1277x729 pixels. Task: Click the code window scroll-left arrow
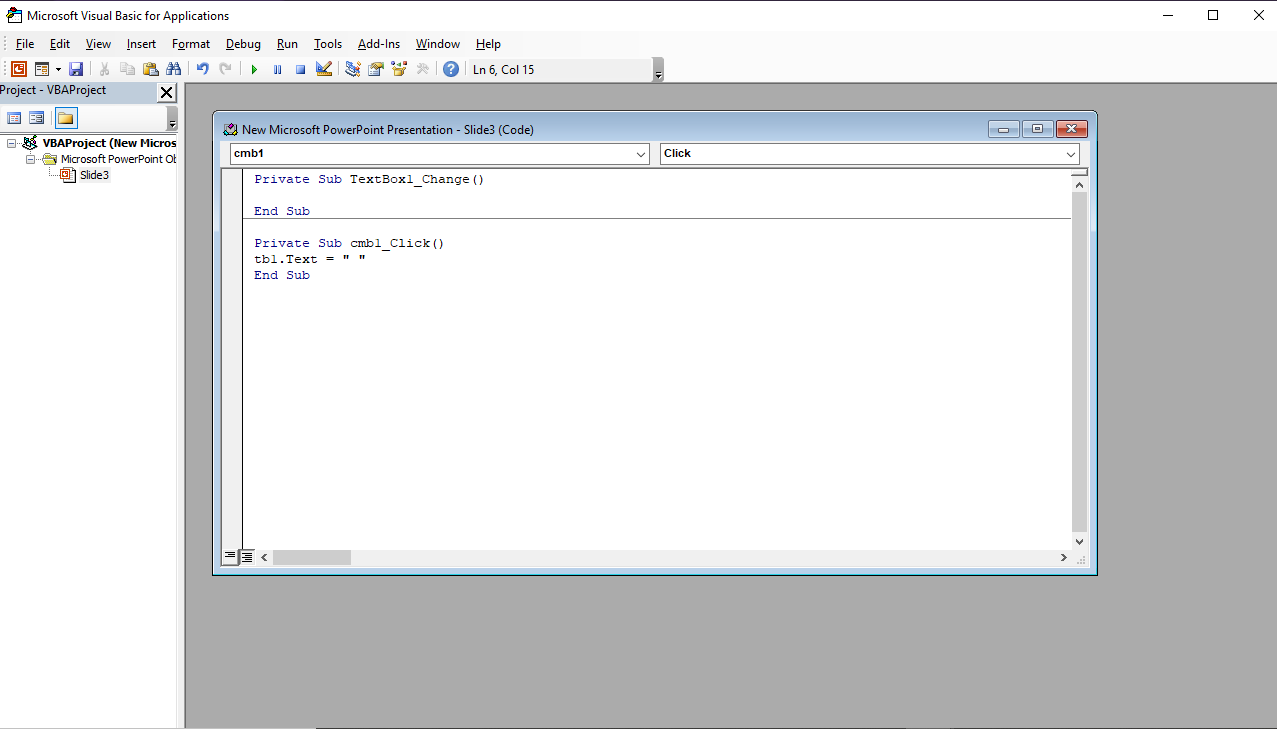tap(264, 557)
